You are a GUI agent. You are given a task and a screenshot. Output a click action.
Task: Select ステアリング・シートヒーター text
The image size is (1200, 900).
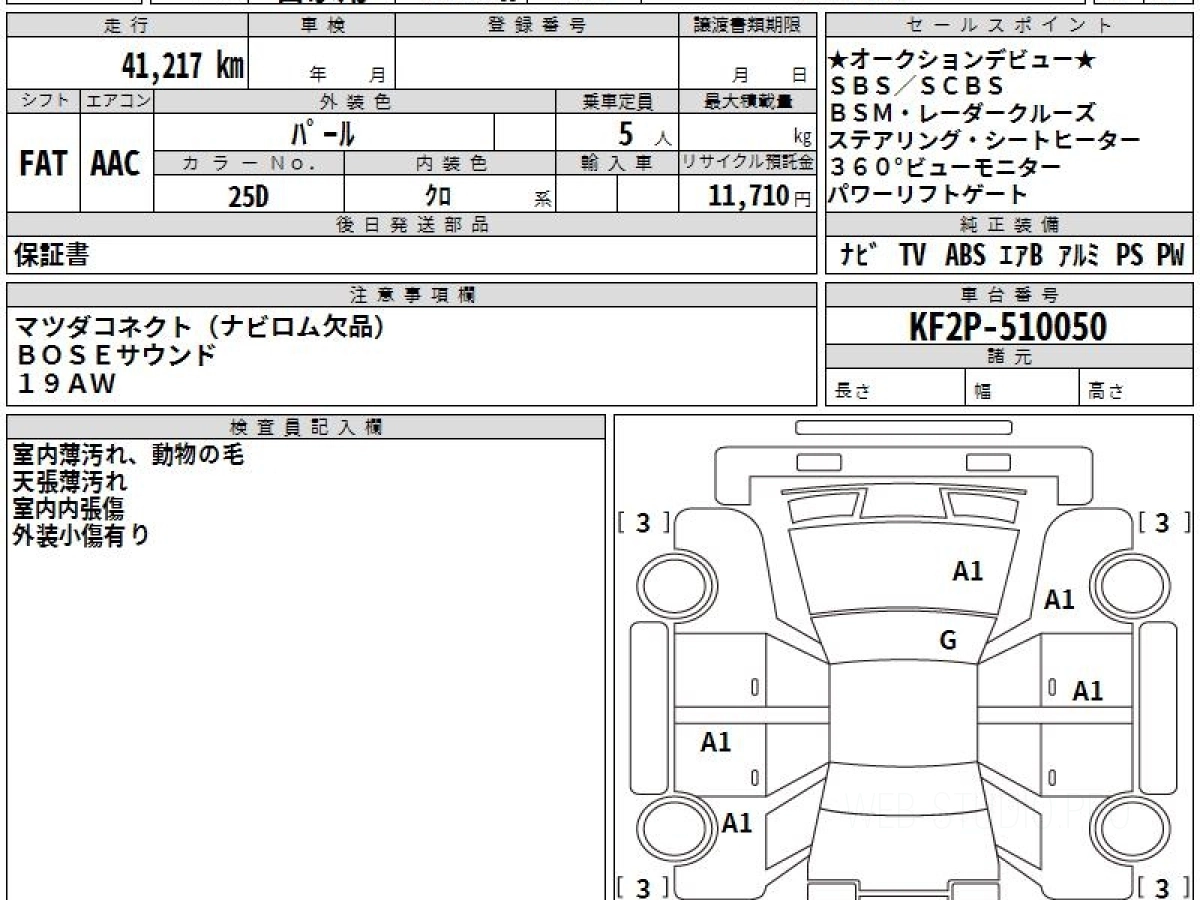[x=984, y=140]
